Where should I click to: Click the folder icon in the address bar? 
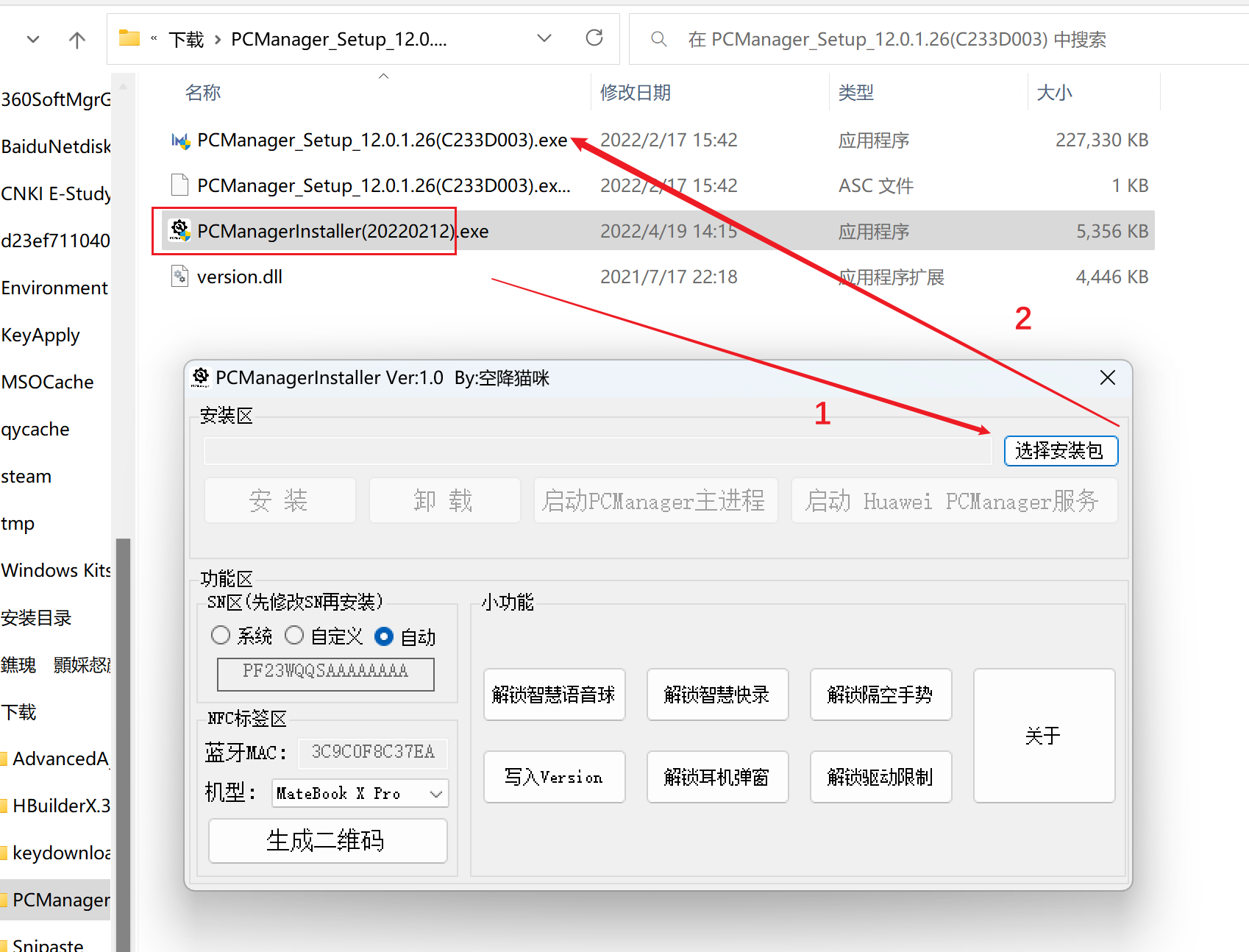click(129, 38)
